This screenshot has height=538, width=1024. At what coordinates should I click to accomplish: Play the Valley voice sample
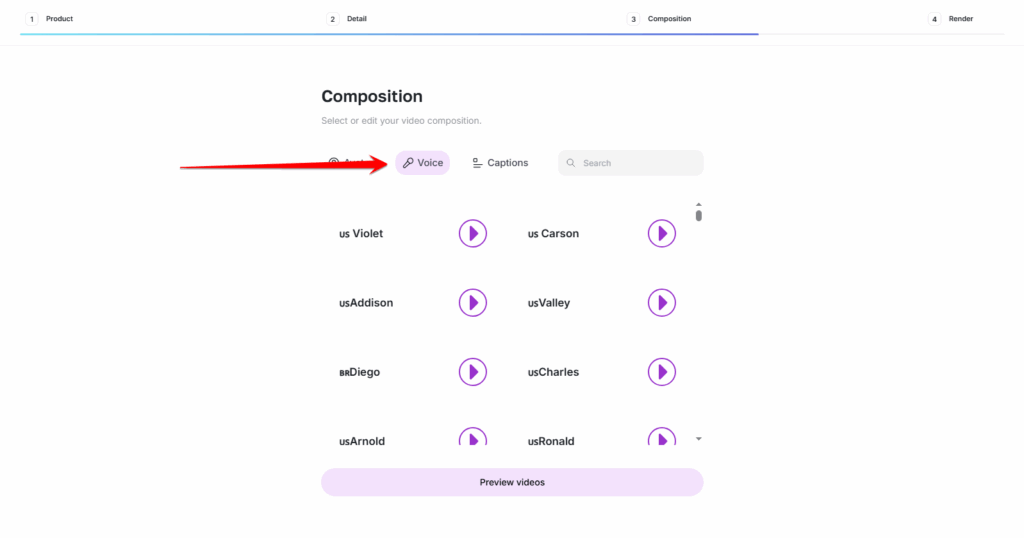(662, 303)
